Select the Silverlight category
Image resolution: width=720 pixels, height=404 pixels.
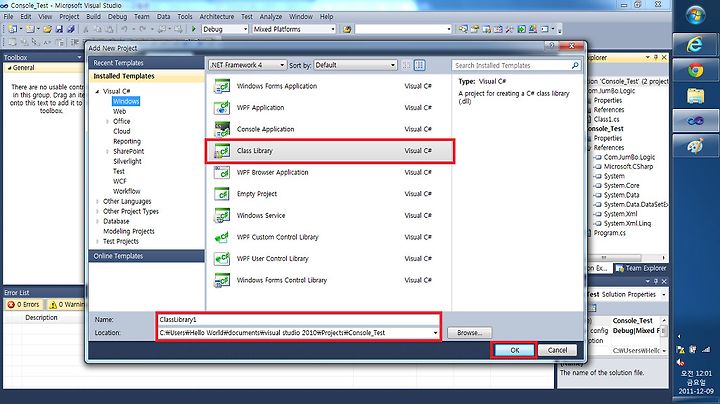pos(127,162)
